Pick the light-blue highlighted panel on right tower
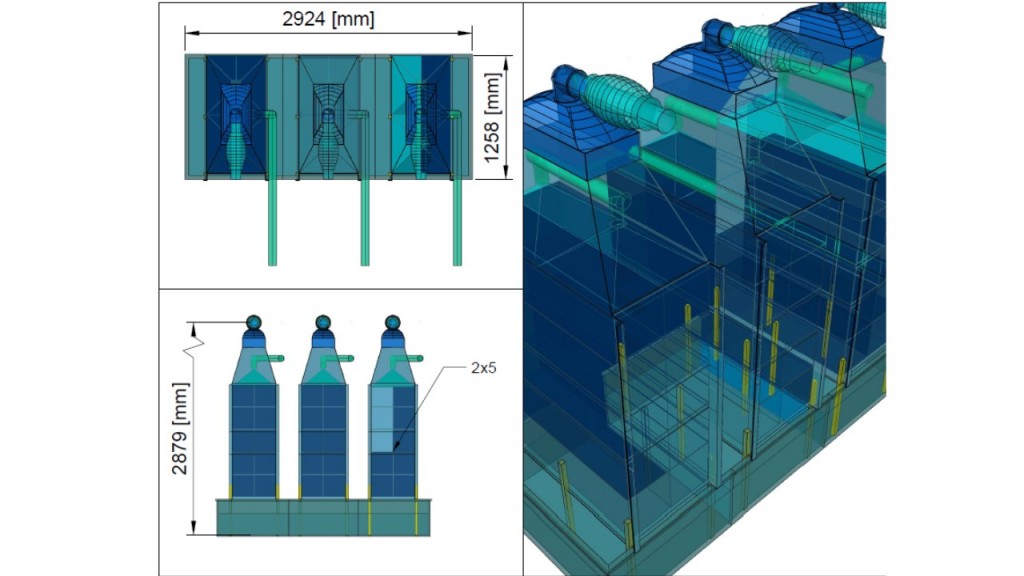The width and height of the screenshot is (1024, 576). click(x=382, y=420)
